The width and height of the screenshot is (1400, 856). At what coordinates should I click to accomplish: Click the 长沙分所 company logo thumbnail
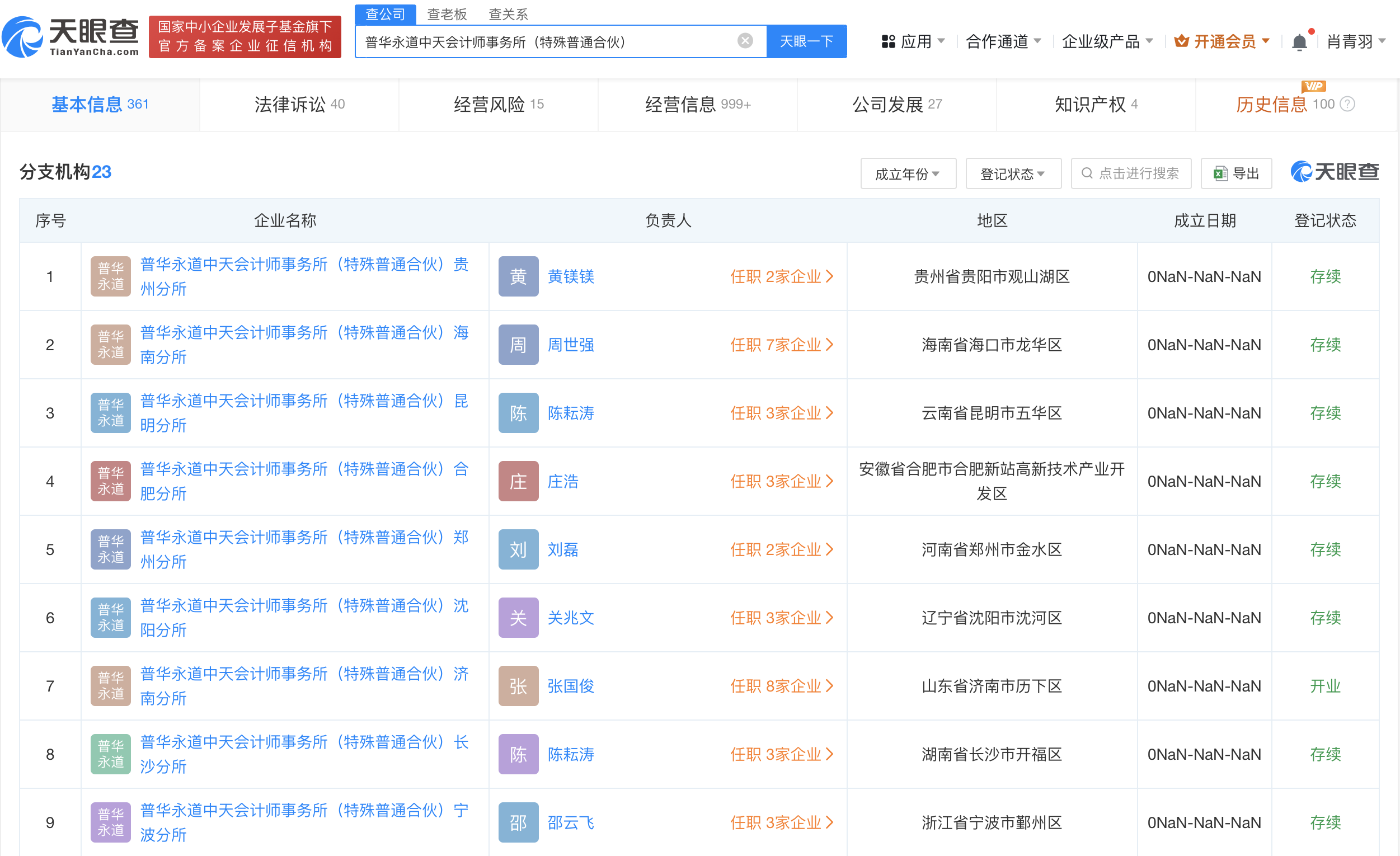(x=111, y=754)
